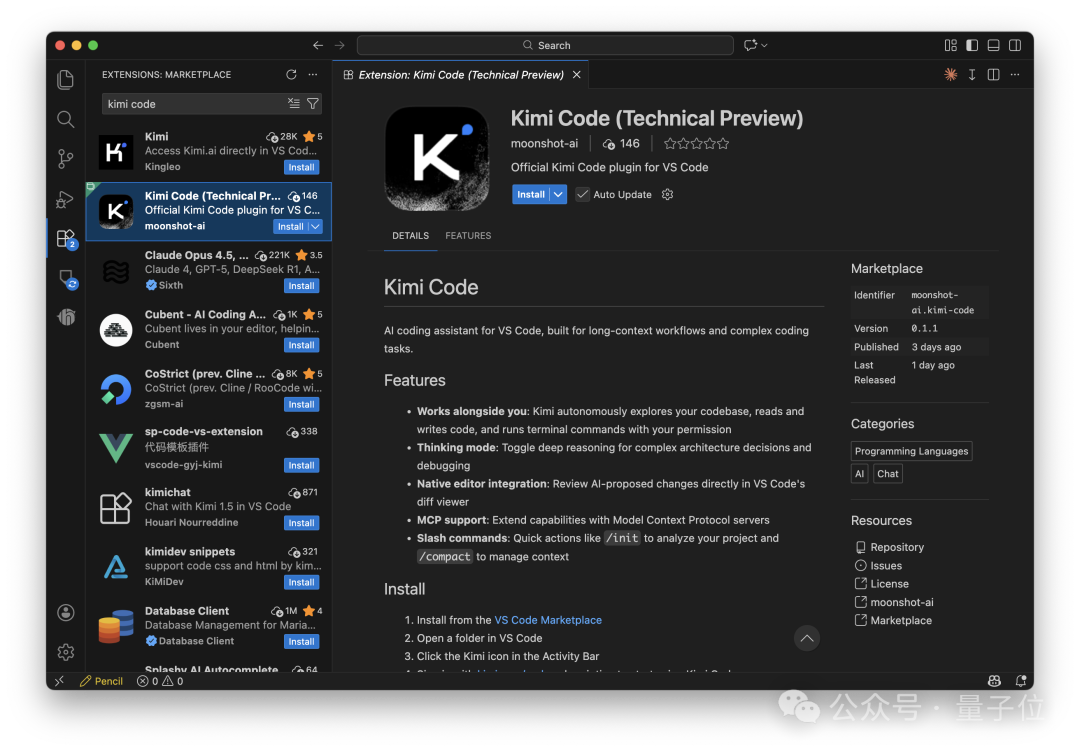Image resolution: width=1080 pixels, height=751 pixels.
Task: Open the Manage gear in activity bar
Action: click(65, 652)
